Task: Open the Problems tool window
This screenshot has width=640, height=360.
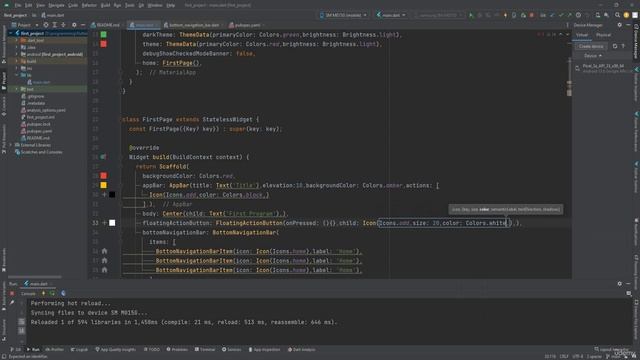Action: (177, 350)
